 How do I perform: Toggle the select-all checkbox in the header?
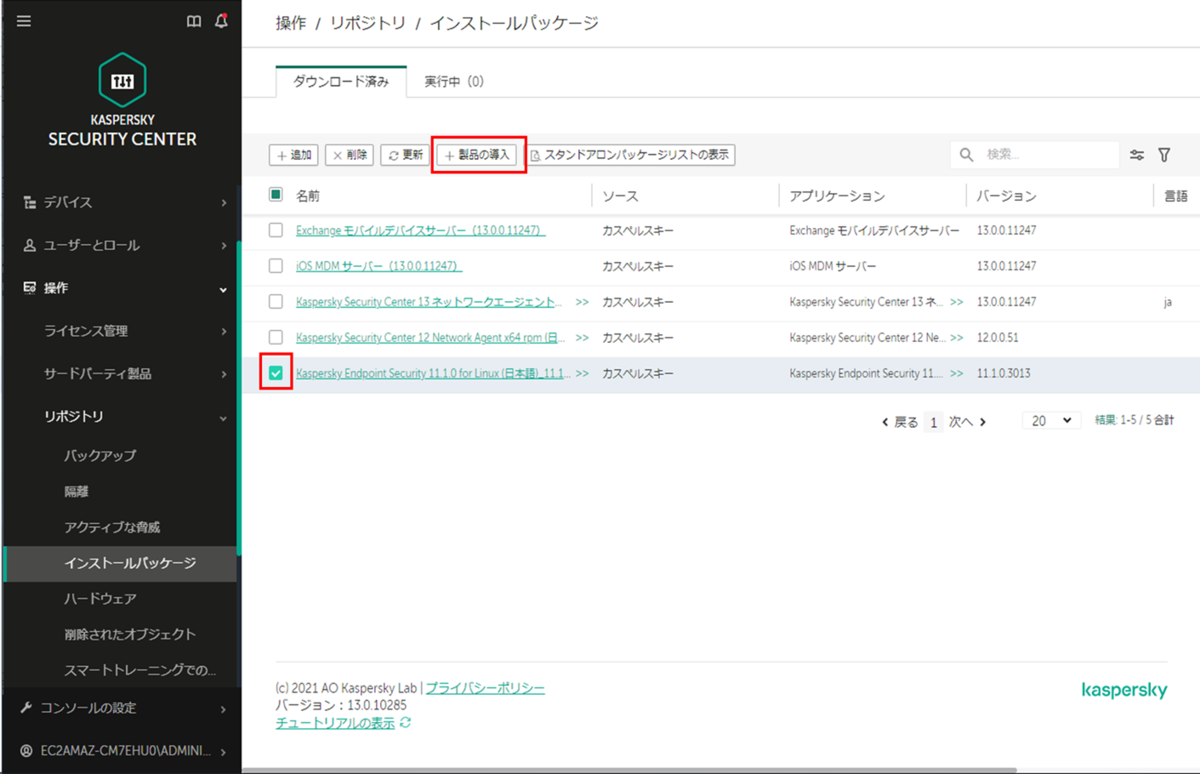(x=276, y=195)
